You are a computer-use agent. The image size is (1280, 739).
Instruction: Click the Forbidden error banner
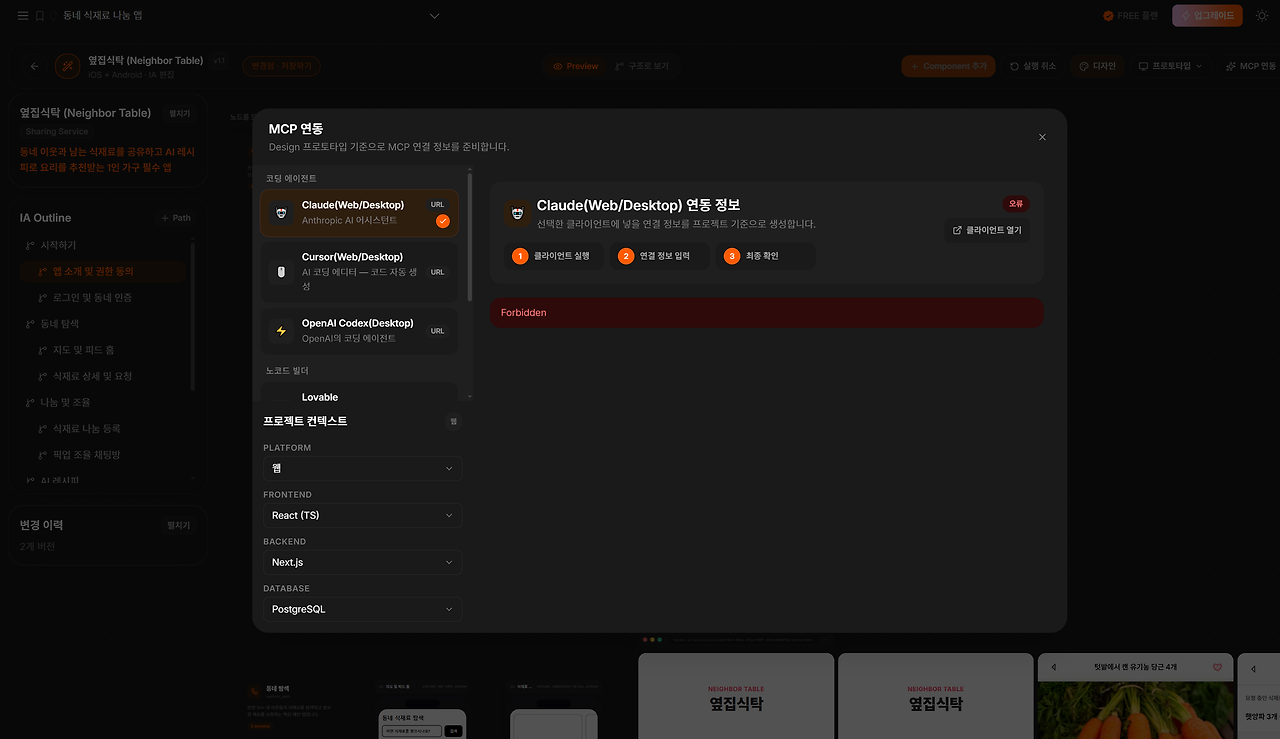(766, 312)
